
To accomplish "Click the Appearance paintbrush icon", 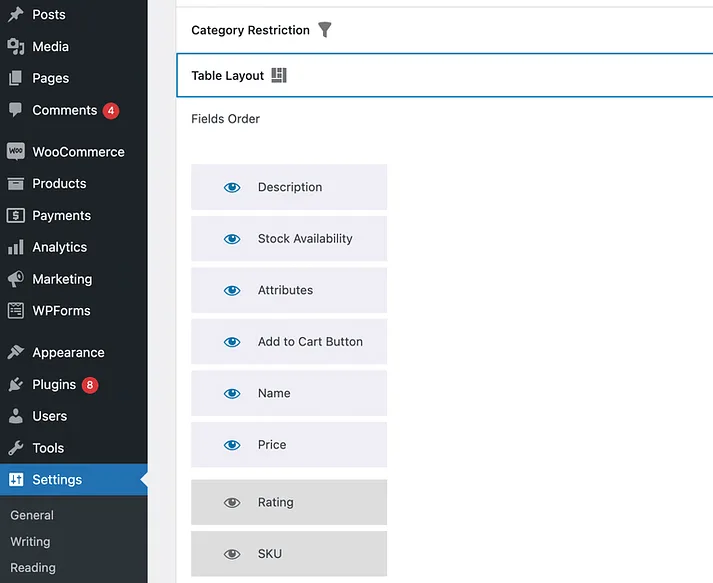I will coord(15,352).
